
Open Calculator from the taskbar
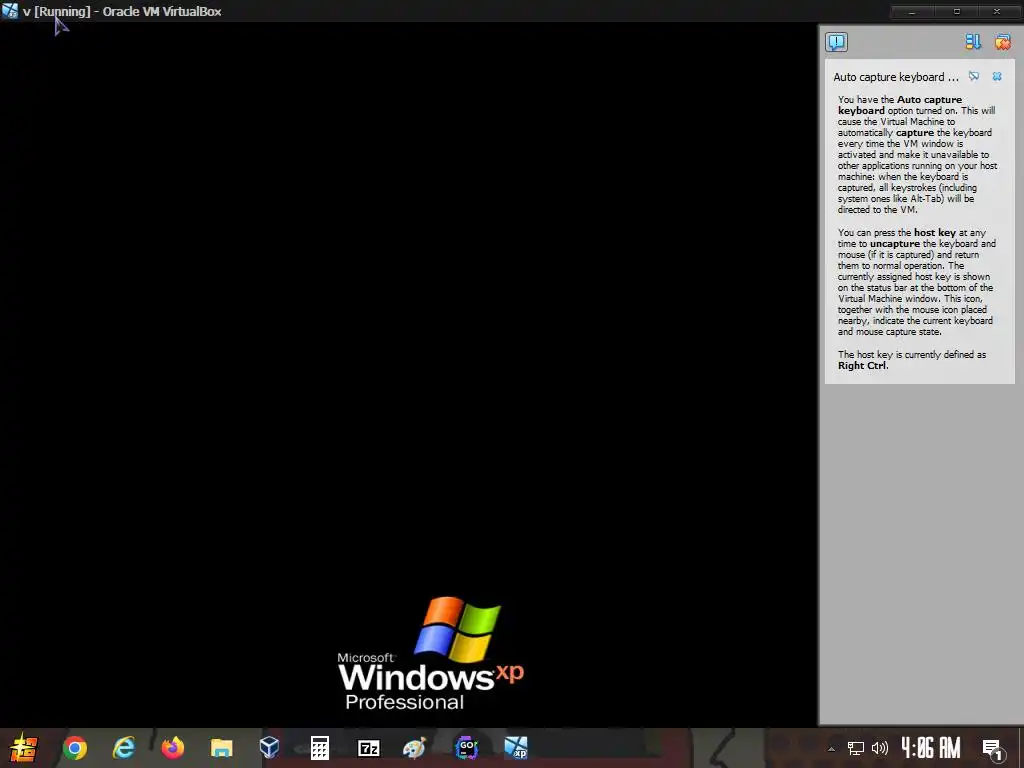pos(319,748)
